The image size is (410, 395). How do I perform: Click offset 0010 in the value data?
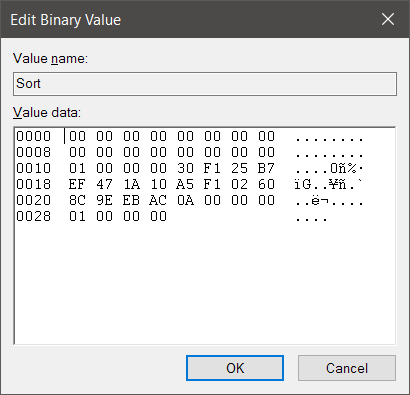(x=34, y=168)
